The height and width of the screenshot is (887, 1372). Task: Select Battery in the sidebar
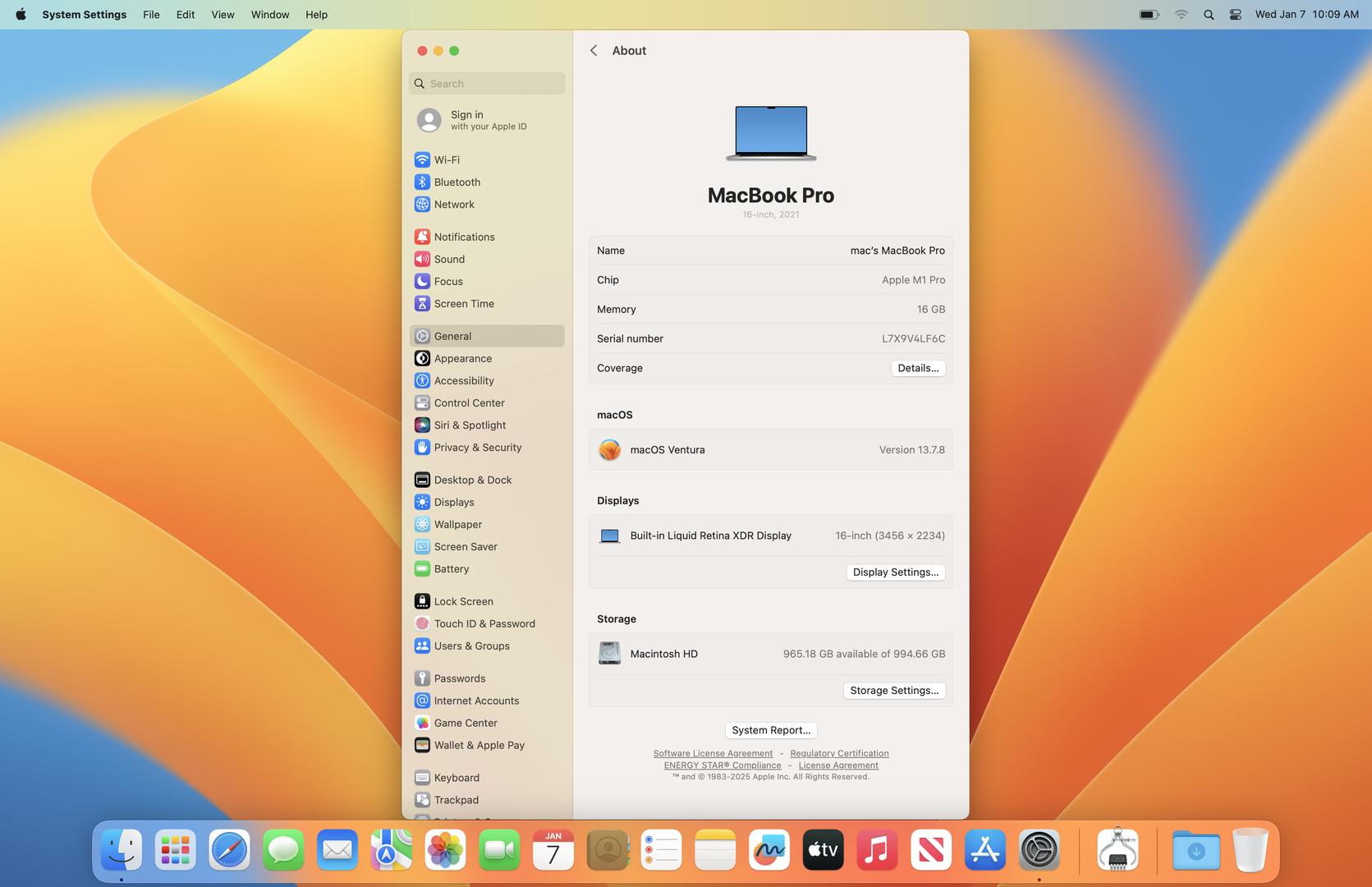(x=451, y=569)
